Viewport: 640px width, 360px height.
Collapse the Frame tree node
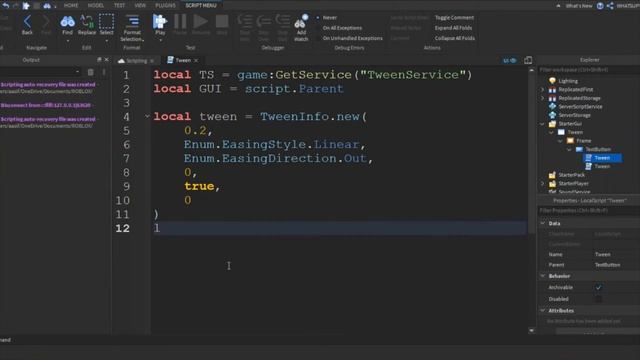(x=560, y=141)
